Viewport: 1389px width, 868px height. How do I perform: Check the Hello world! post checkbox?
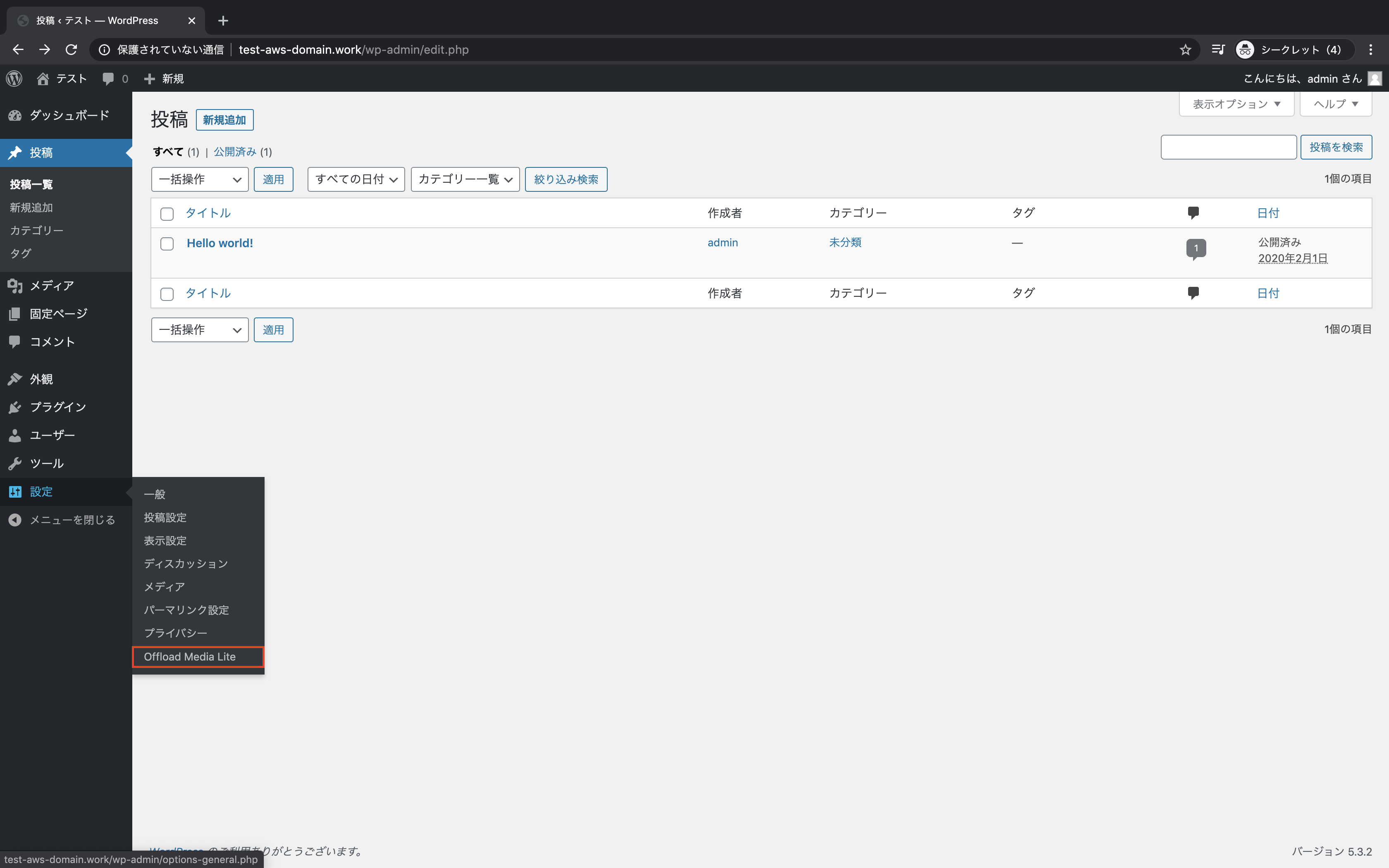[x=167, y=244]
